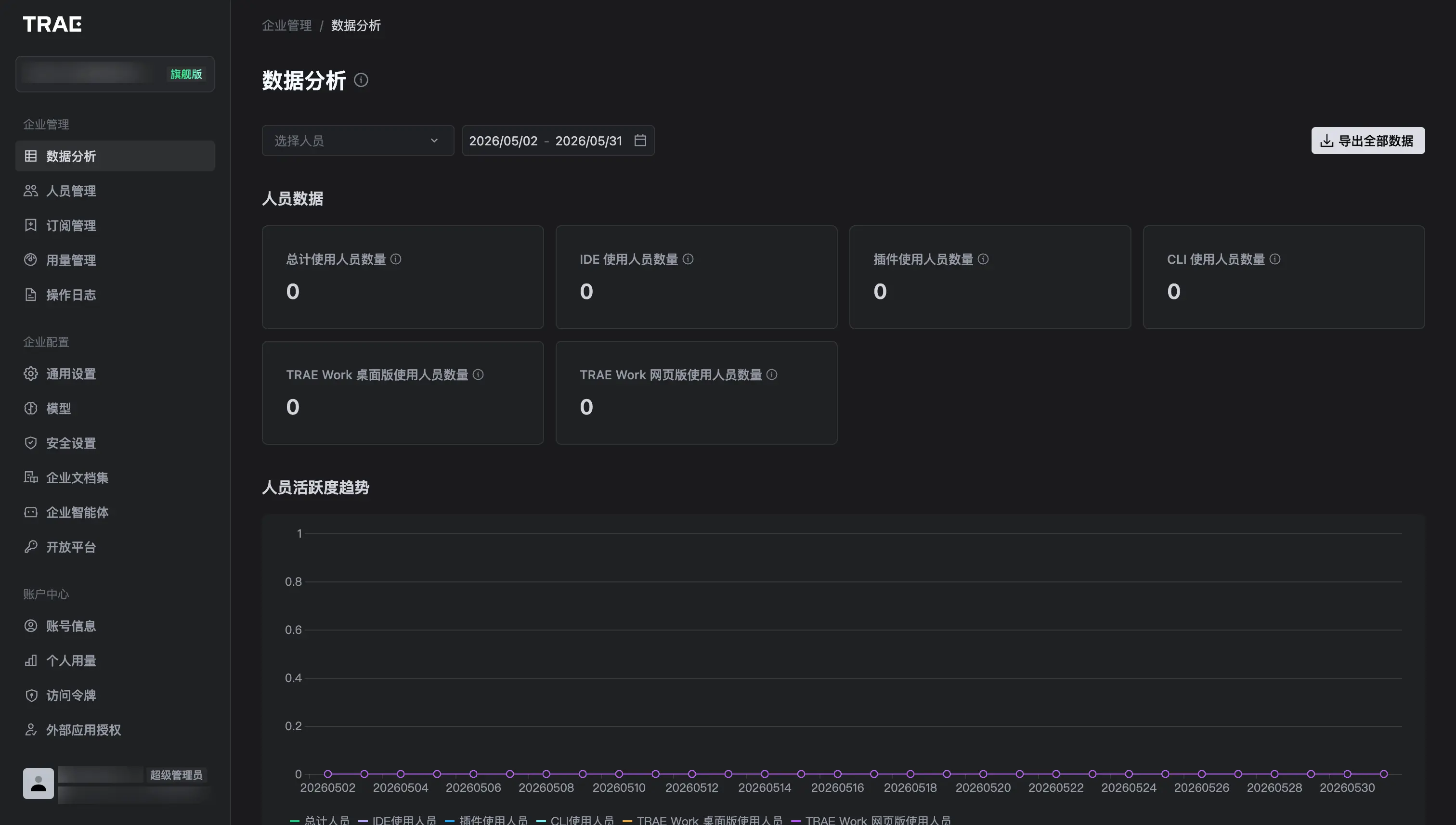Click info icon for IDE 使用人员数量
This screenshot has width=1456, height=825.
pos(688,259)
